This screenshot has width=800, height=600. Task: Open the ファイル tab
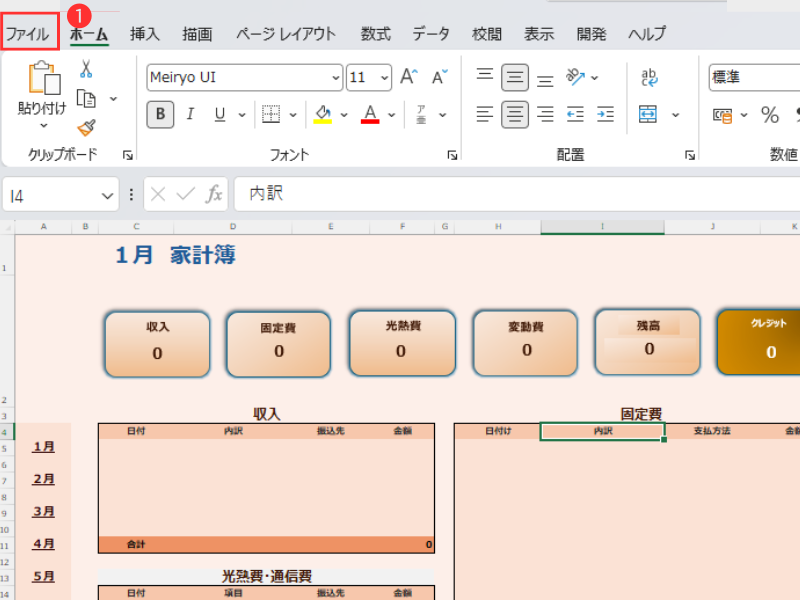tap(28, 34)
